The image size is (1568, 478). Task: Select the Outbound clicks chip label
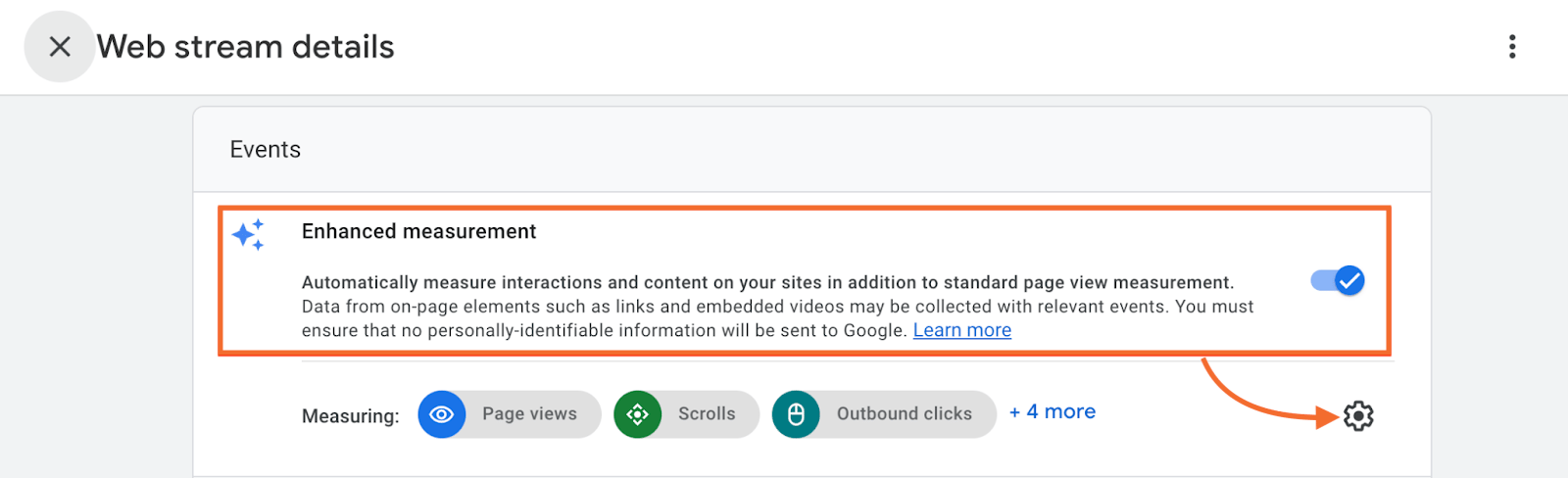pyautogui.click(x=904, y=414)
